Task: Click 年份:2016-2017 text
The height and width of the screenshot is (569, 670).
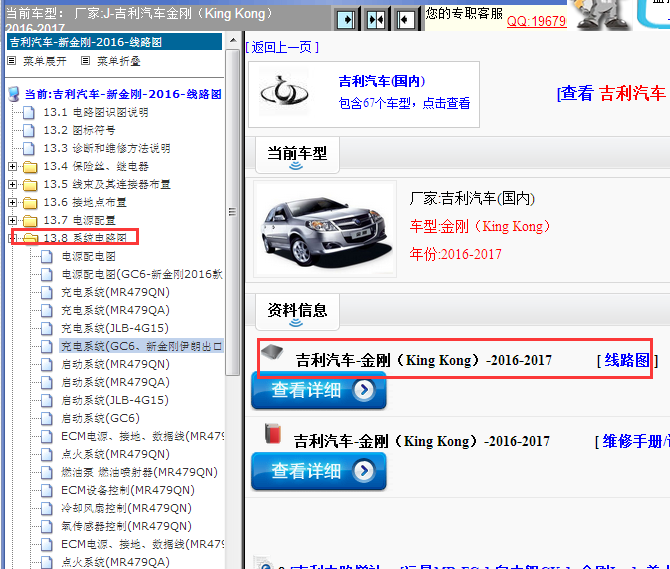Action: click(x=455, y=254)
